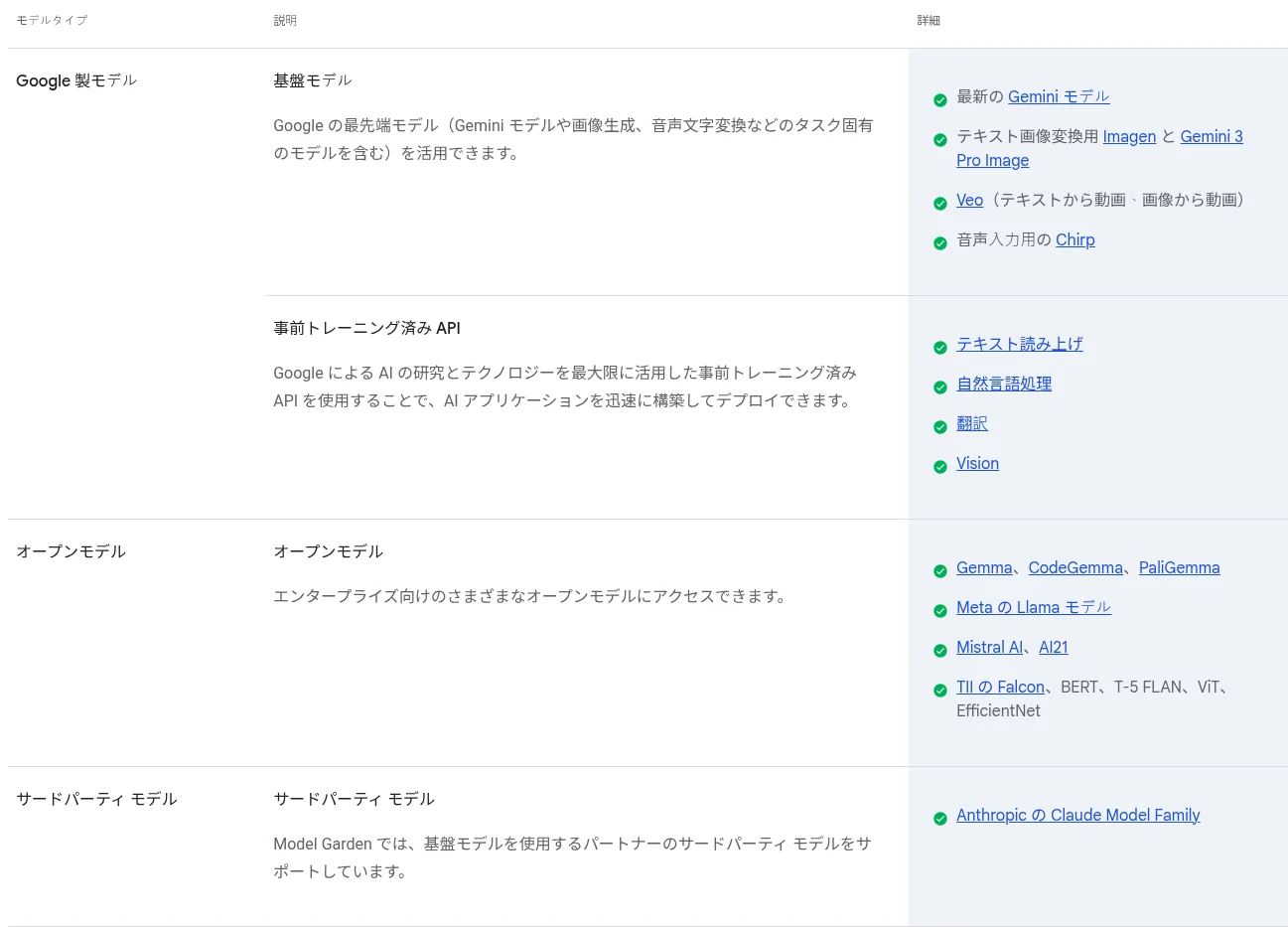This screenshot has width=1288, height=927.
Task: Open the Gemini 3 Pro Image link
Action: coord(1099,148)
